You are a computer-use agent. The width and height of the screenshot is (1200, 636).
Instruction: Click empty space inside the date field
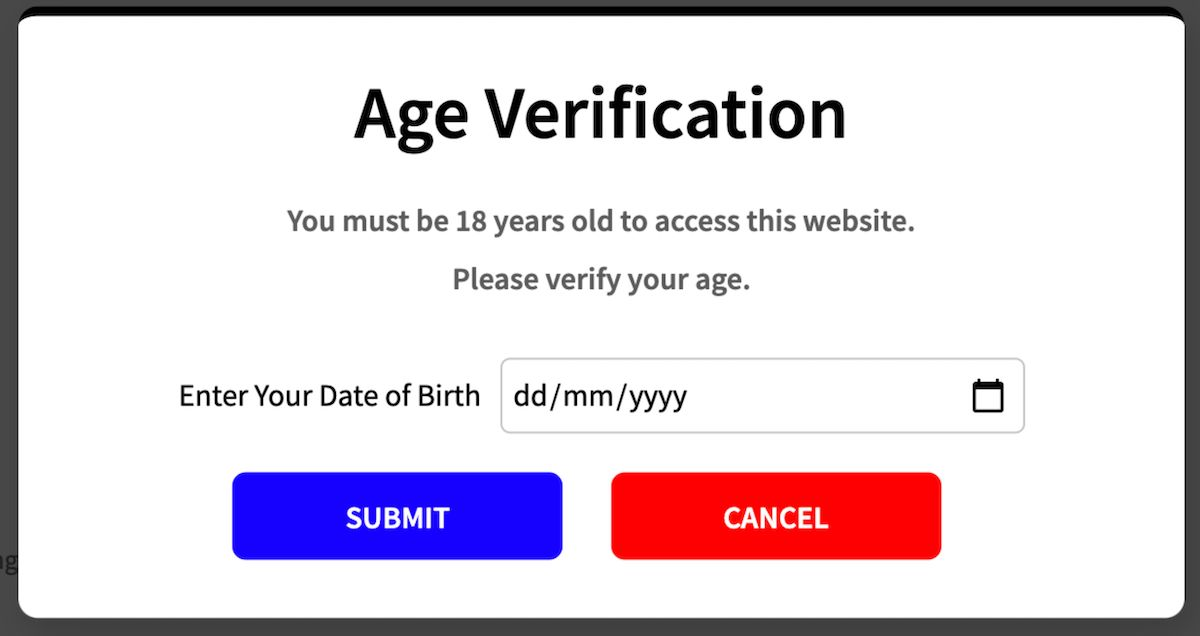pyautogui.click(x=830, y=396)
